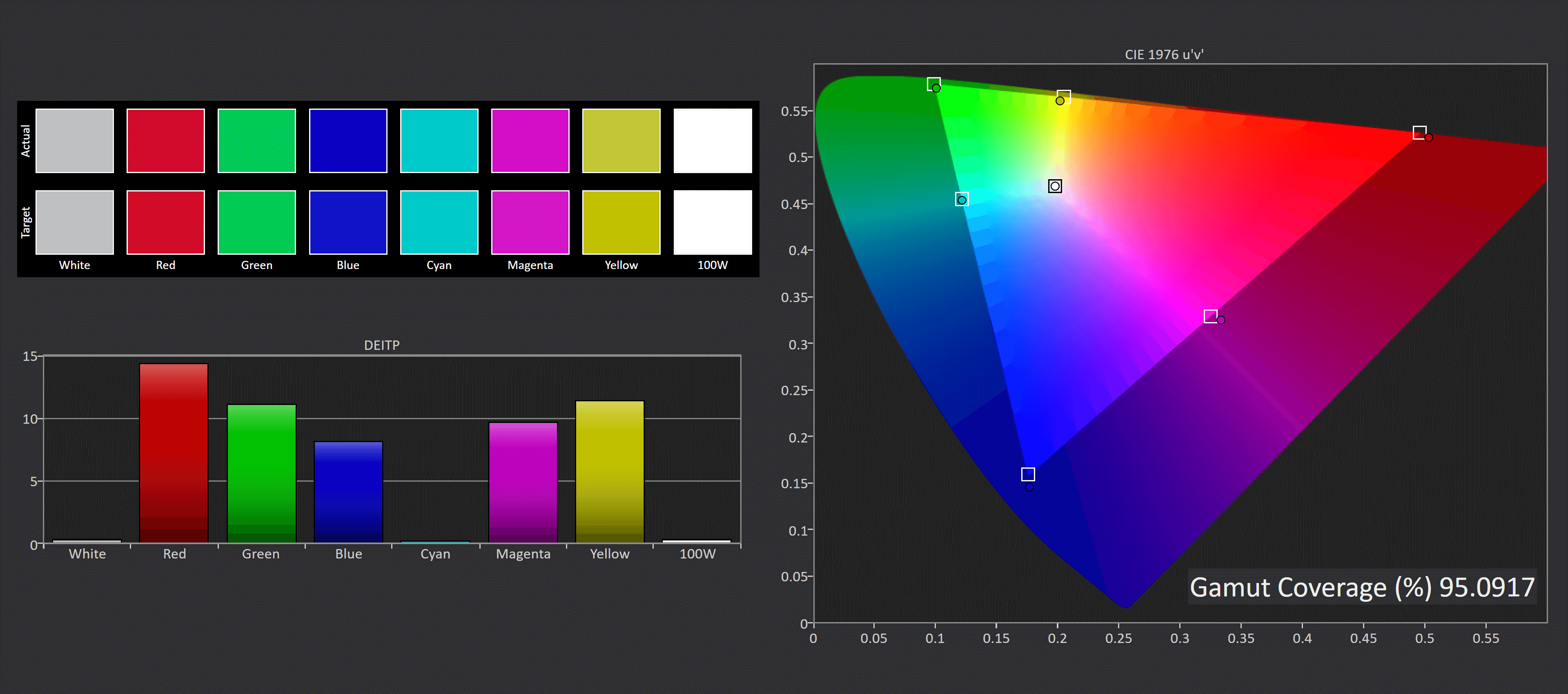Click the blue primary target square marker
The width and height of the screenshot is (1568, 694).
[1027, 474]
